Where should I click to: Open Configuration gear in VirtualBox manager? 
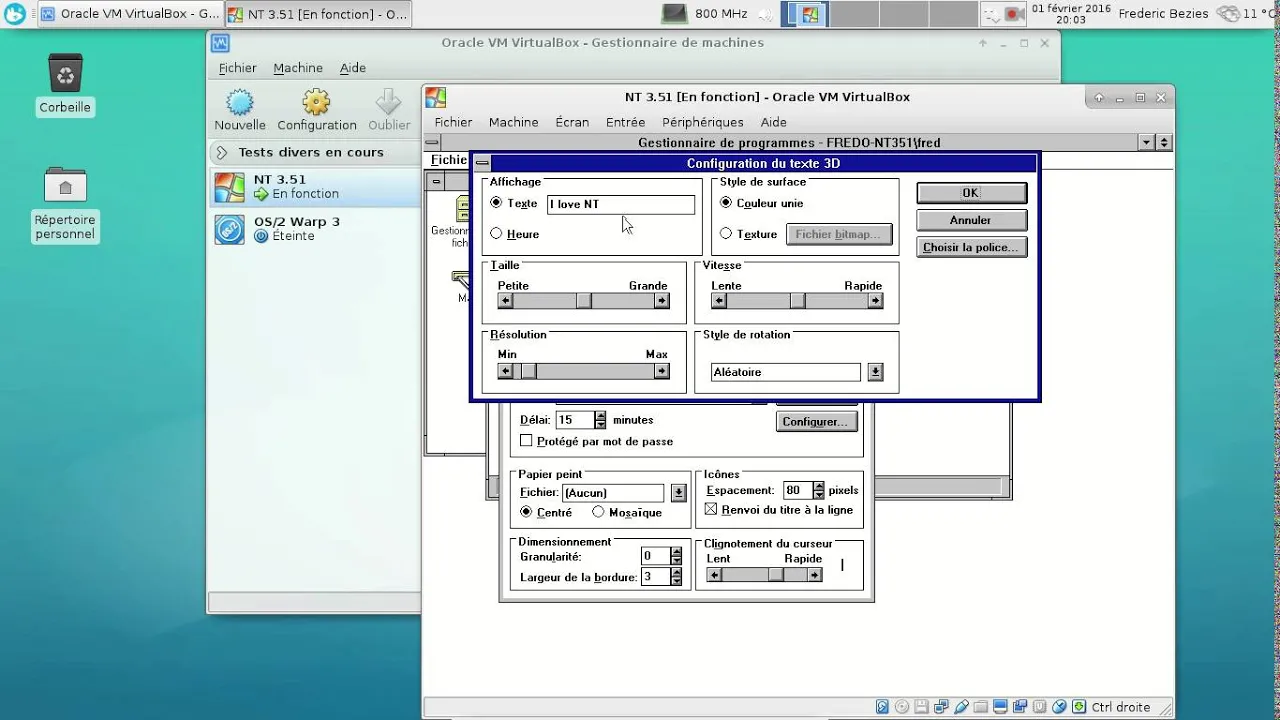tap(316, 102)
